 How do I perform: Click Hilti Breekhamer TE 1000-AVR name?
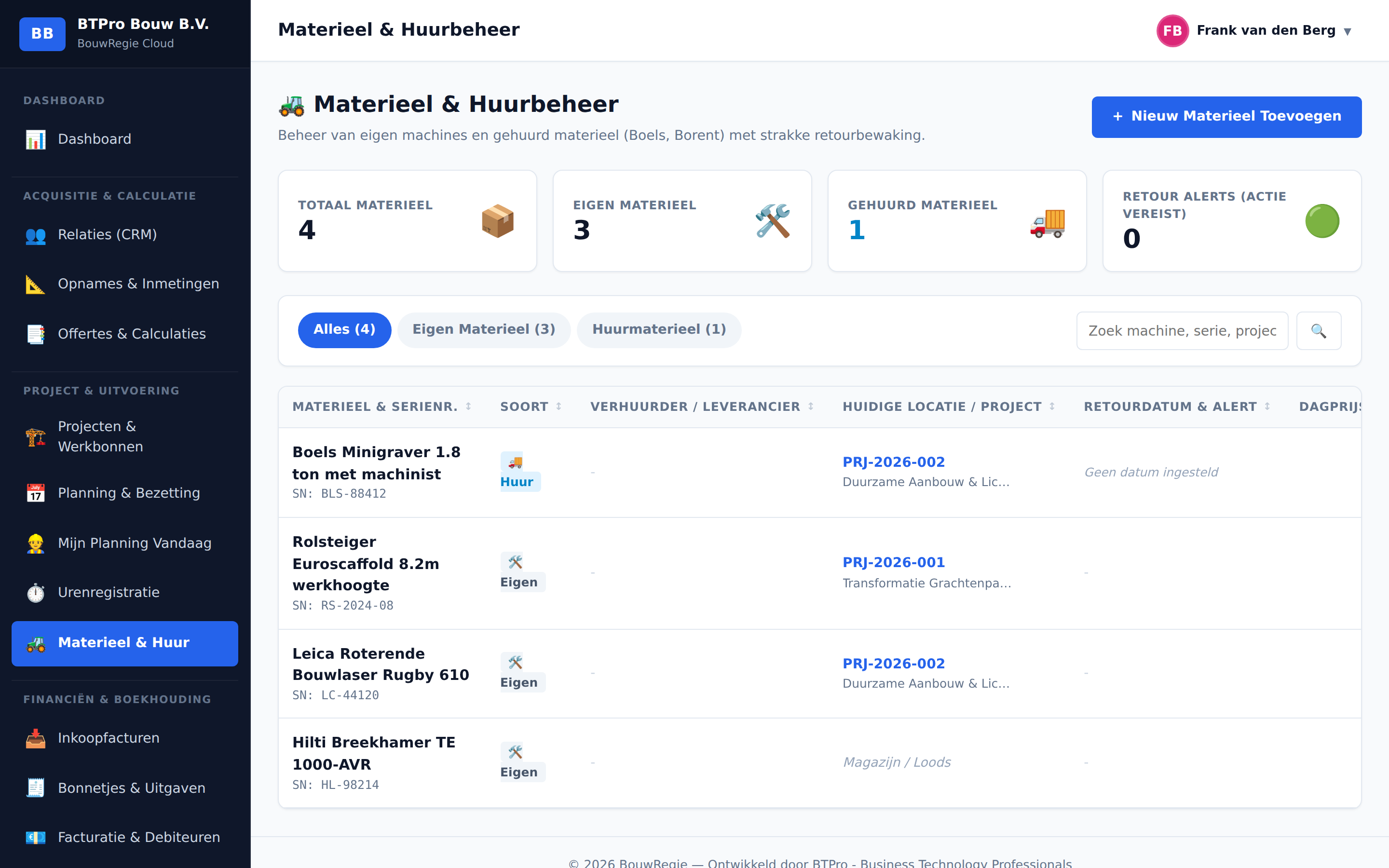click(374, 754)
